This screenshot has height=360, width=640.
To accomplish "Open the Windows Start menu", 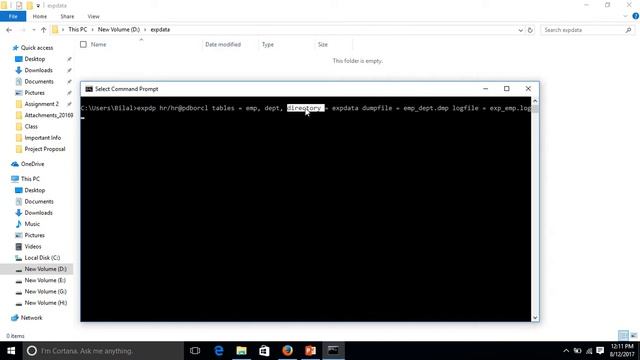I will point(11,351).
